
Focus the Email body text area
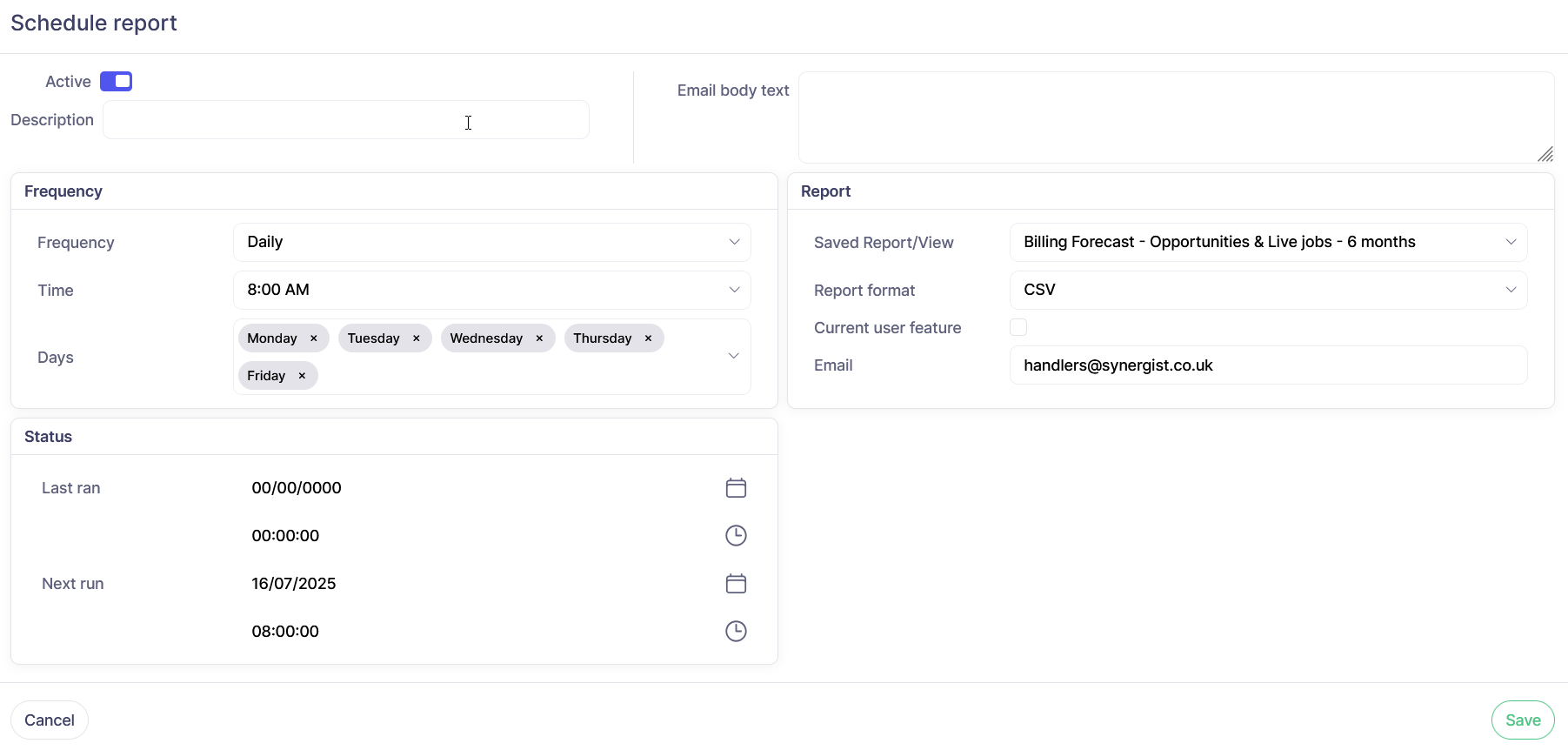point(1175,117)
